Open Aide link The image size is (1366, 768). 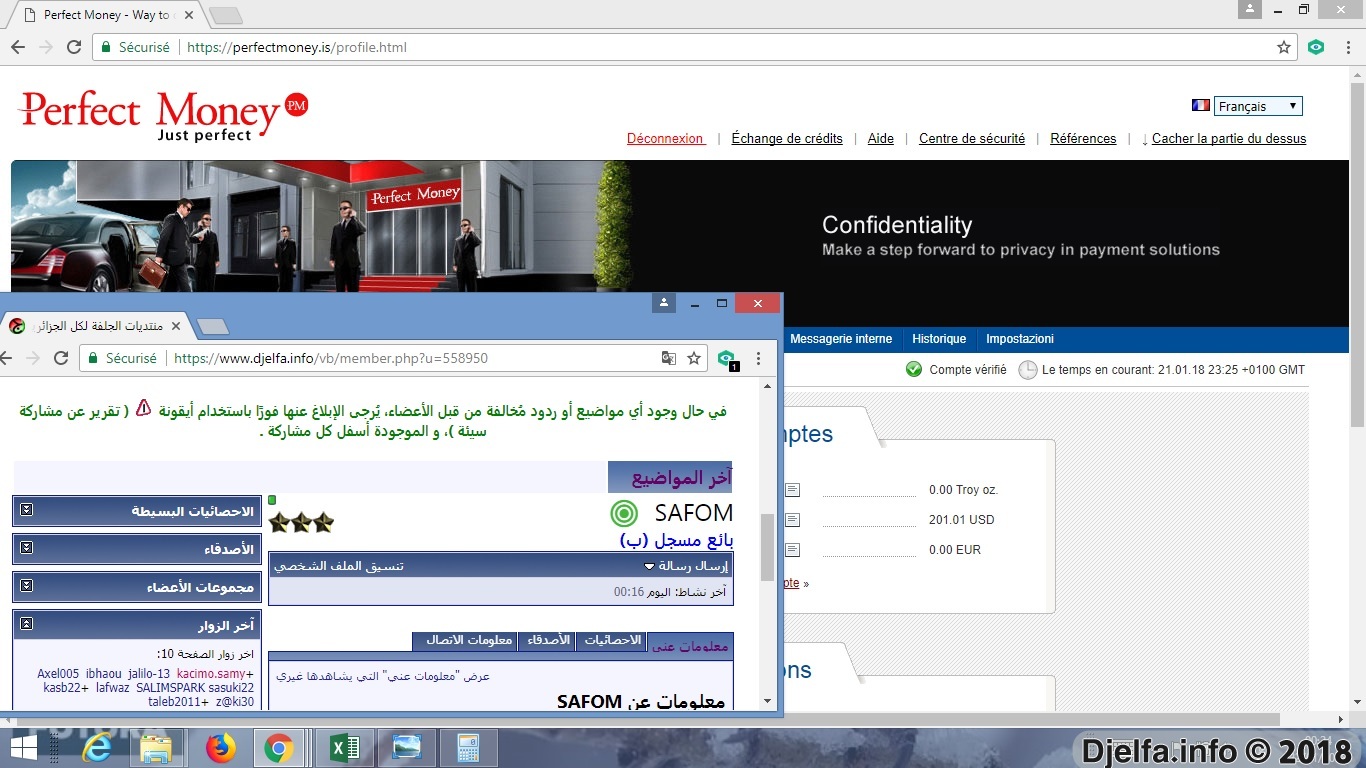881,139
